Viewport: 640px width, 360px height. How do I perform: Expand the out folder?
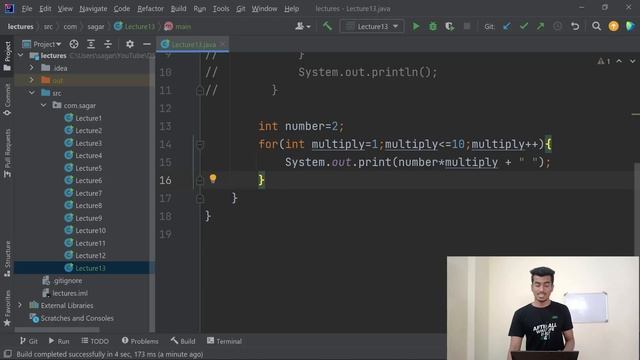(x=32, y=80)
